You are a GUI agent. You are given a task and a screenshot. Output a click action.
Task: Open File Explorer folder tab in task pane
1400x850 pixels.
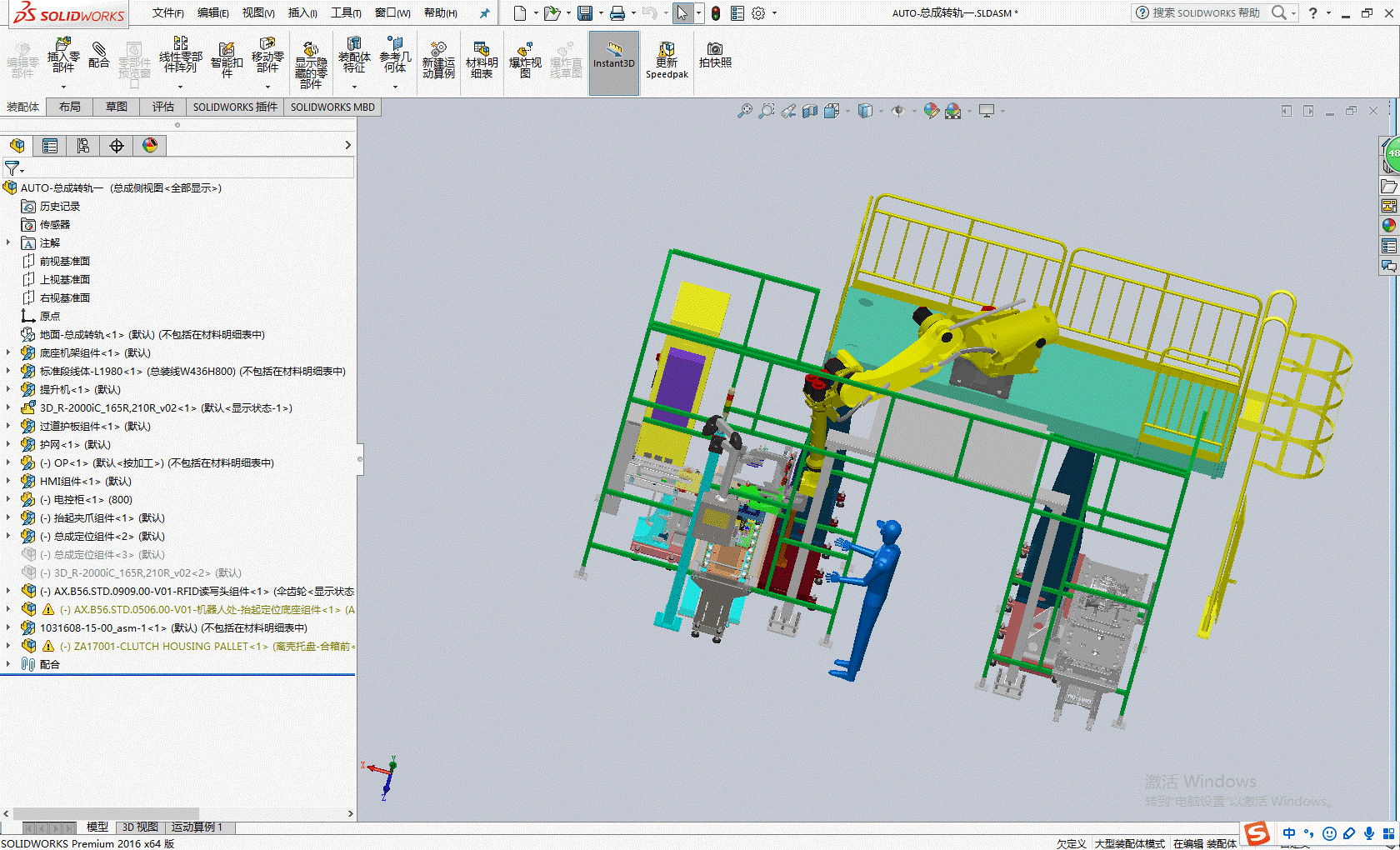(x=1388, y=186)
